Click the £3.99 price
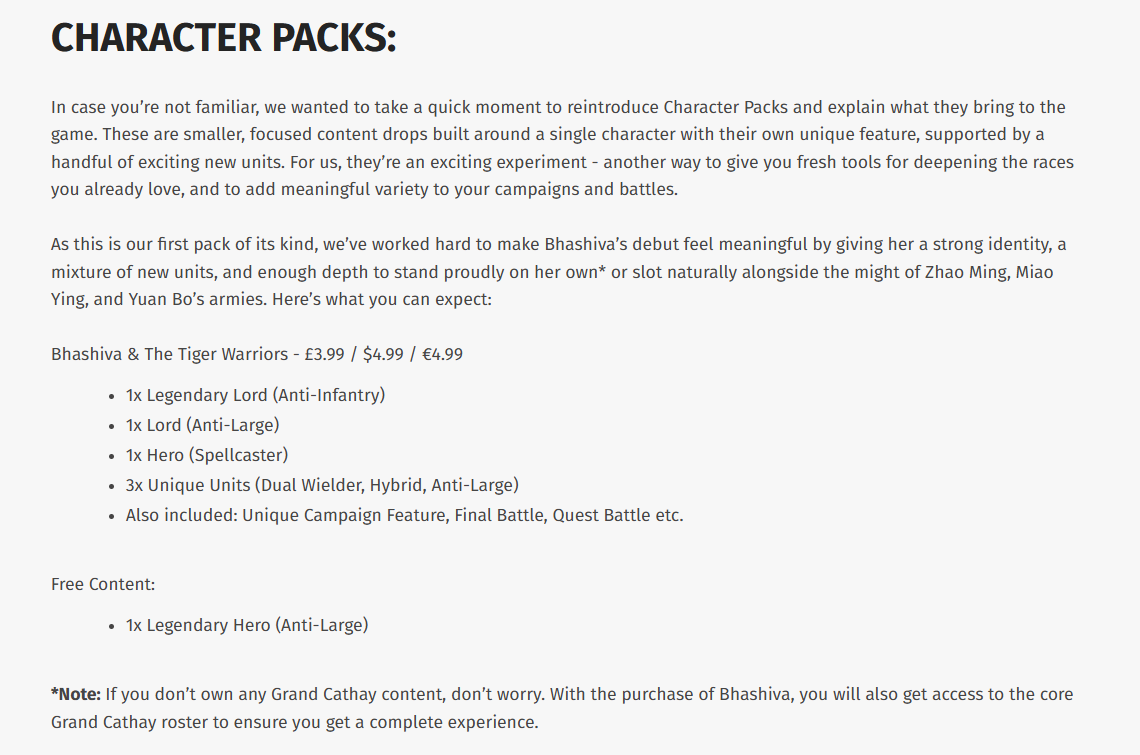This screenshot has width=1140, height=755. click(x=325, y=354)
